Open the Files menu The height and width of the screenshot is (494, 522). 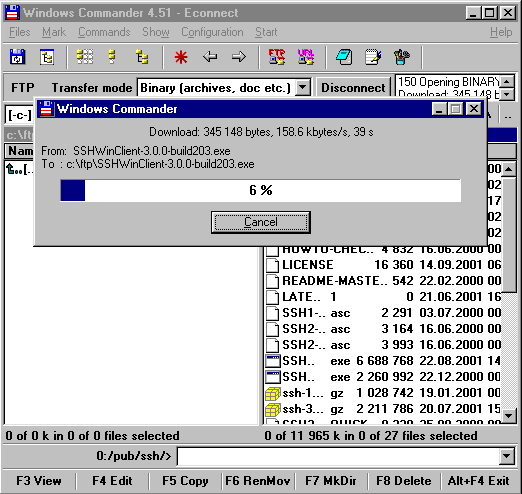pos(20,32)
